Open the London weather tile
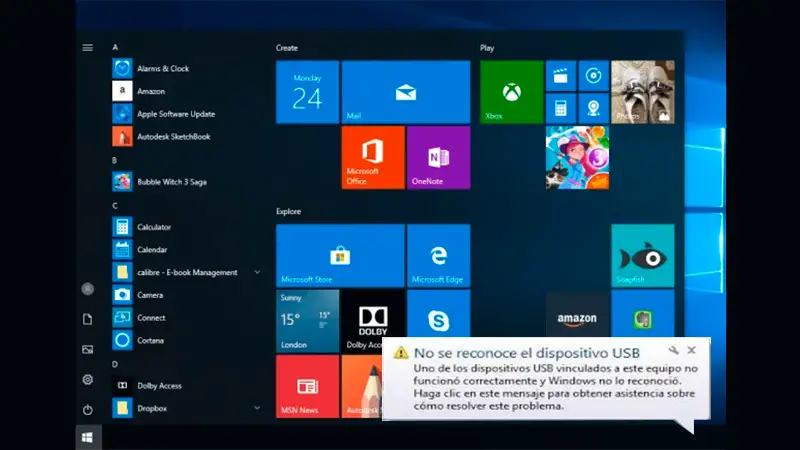Image resolution: width=800 pixels, height=450 pixels. pos(307,321)
